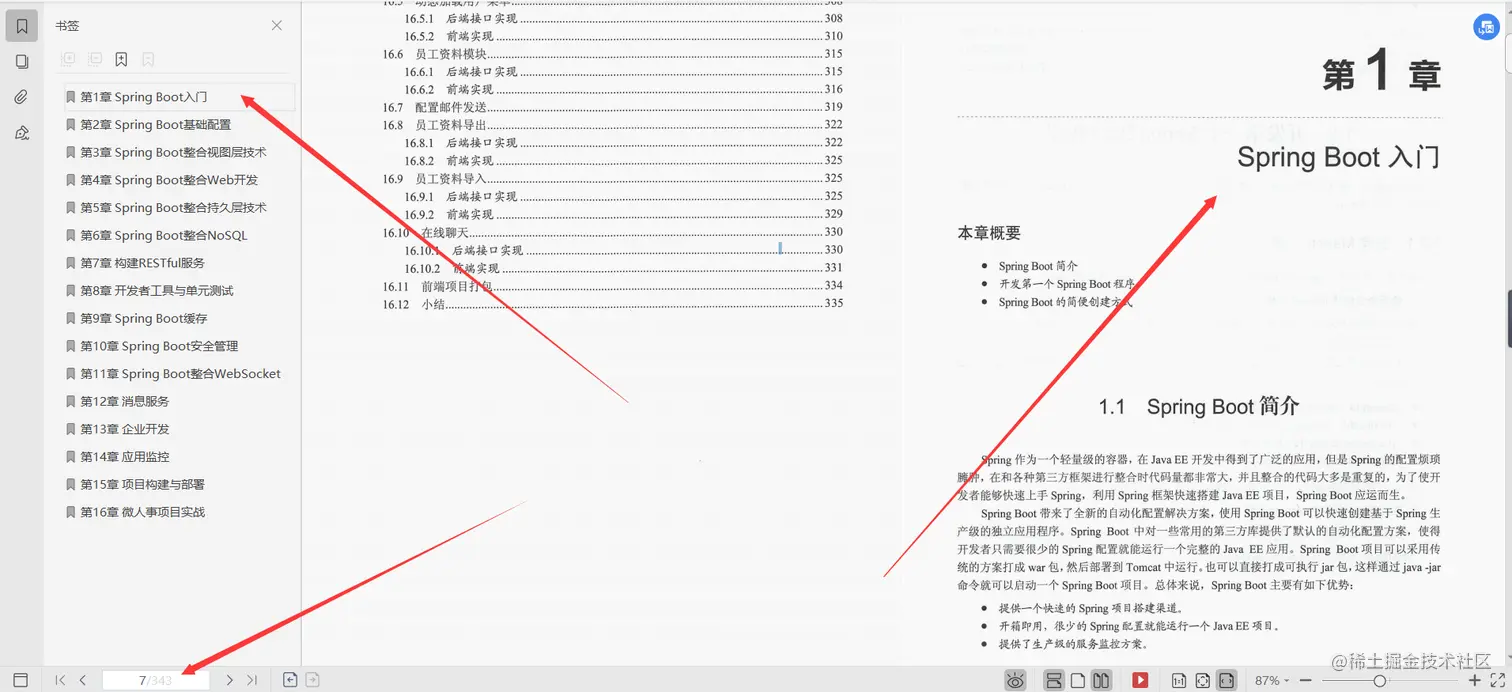
Task: Open the attachments panel via paperclip icon
Action: pos(22,97)
